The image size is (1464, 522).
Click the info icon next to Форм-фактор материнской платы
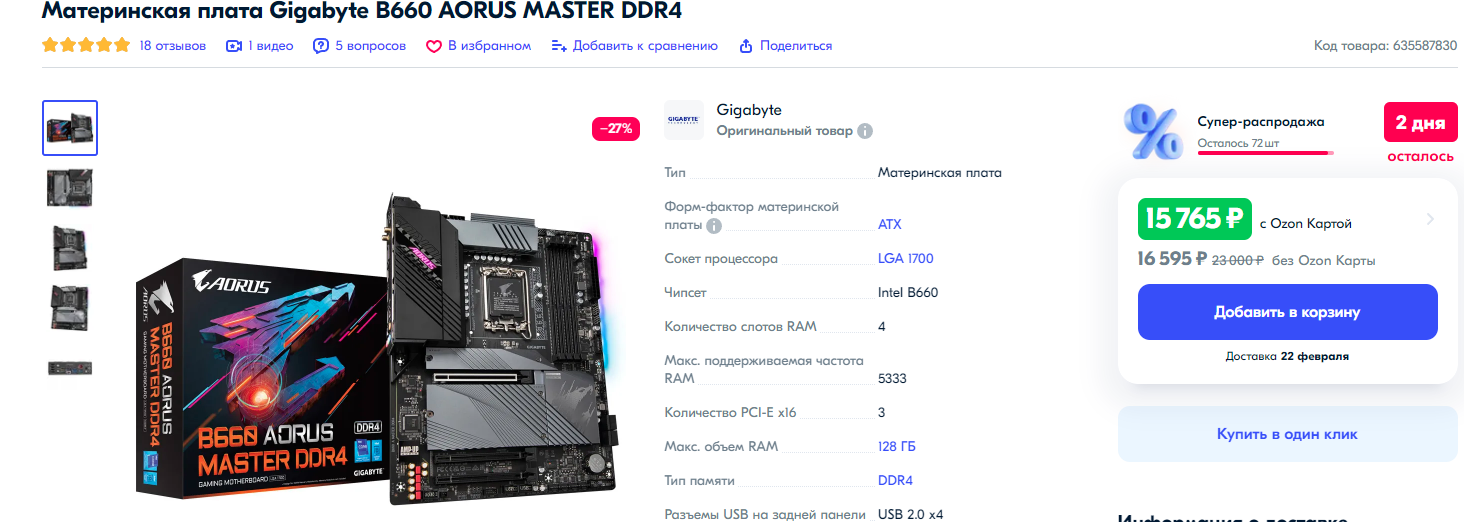click(x=714, y=225)
